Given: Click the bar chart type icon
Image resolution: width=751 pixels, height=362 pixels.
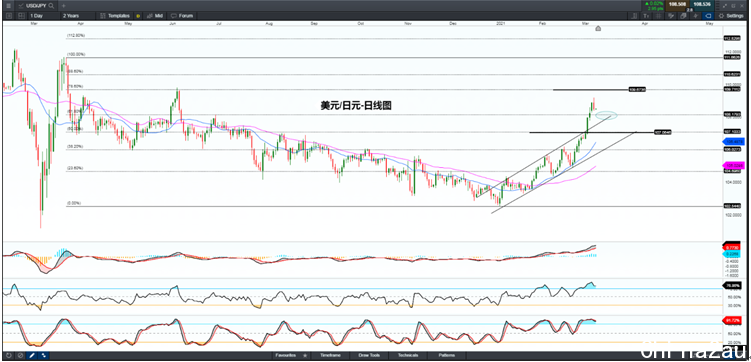Looking at the screenshot, I should click(x=634, y=16).
